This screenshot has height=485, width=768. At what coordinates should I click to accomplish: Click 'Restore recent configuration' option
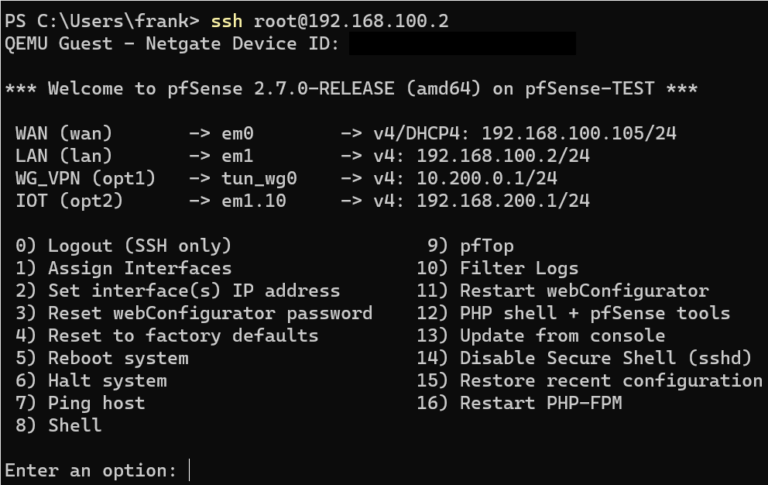coord(610,381)
